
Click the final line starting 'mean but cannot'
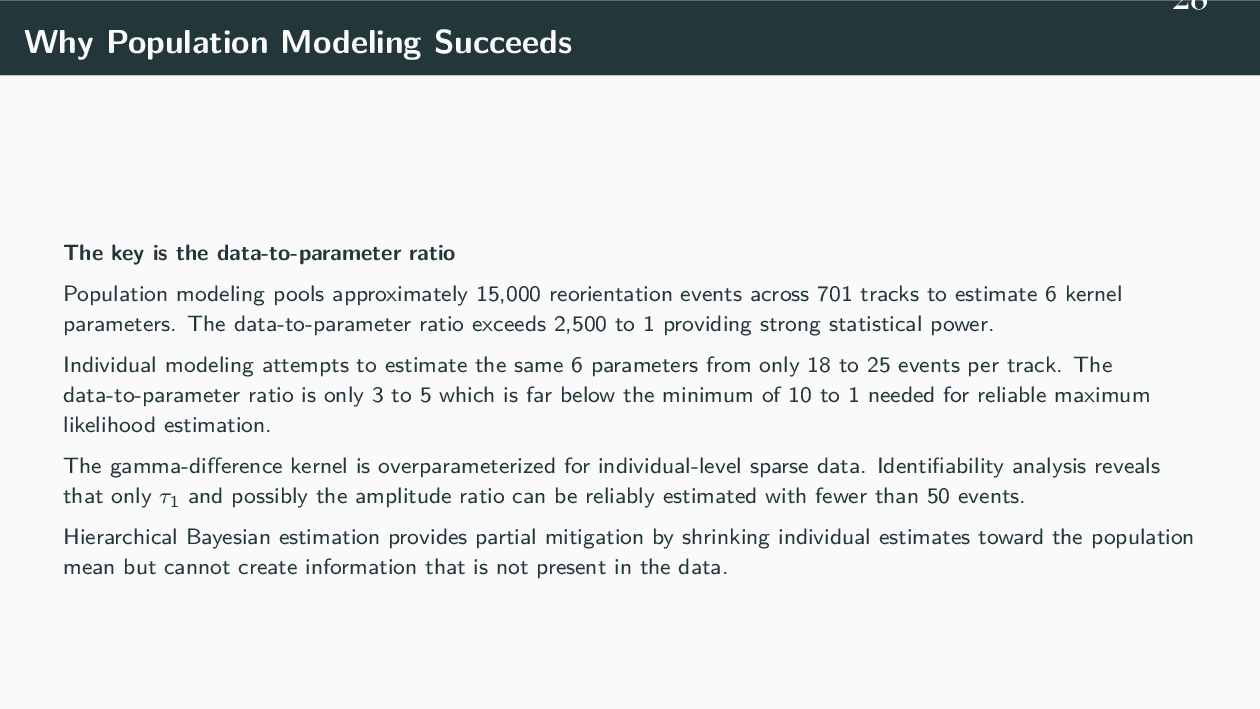pyautogui.click(x=395, y=567)
